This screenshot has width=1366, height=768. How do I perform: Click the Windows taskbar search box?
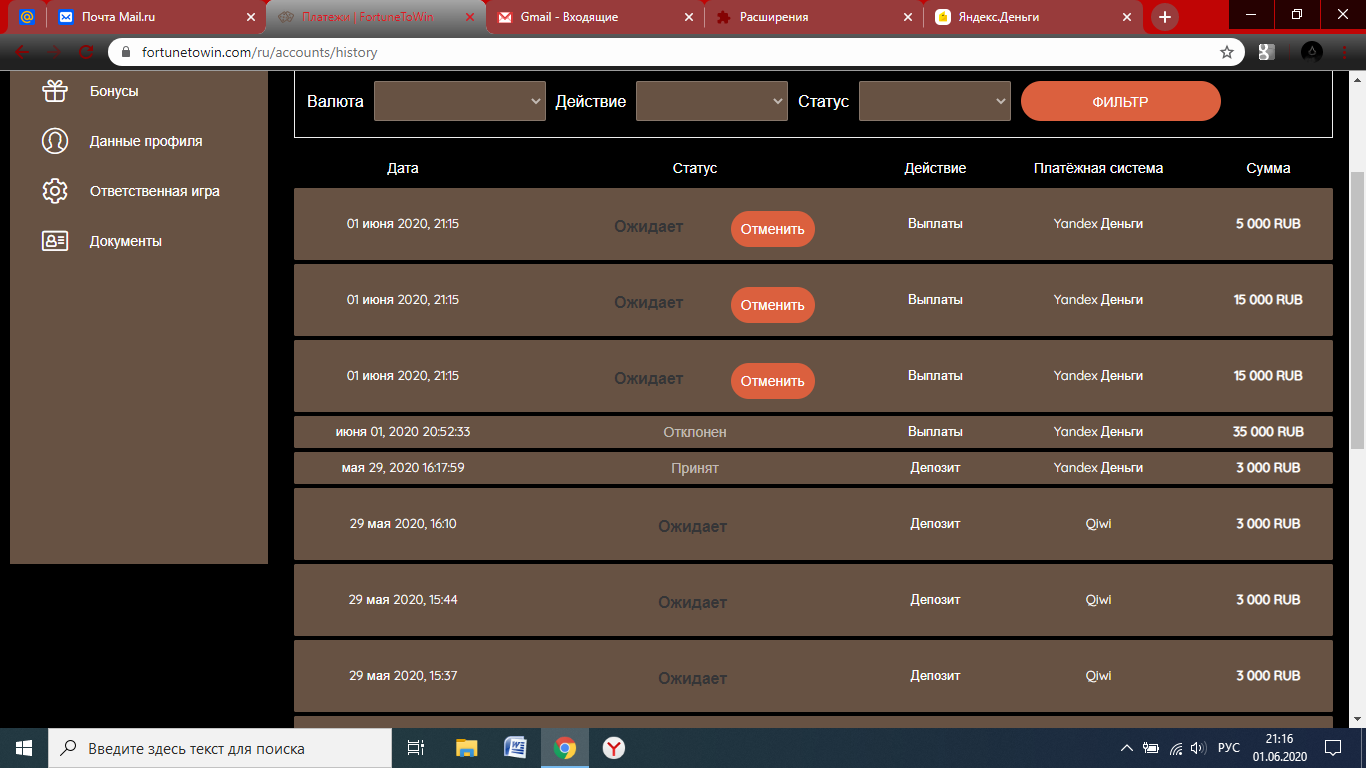pyautogui.click(x=220, y=748)
